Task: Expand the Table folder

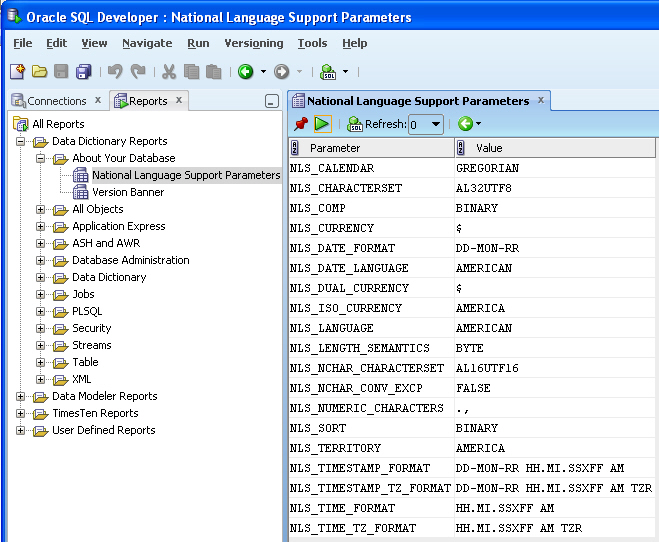Action: click(x=40, y=362)
